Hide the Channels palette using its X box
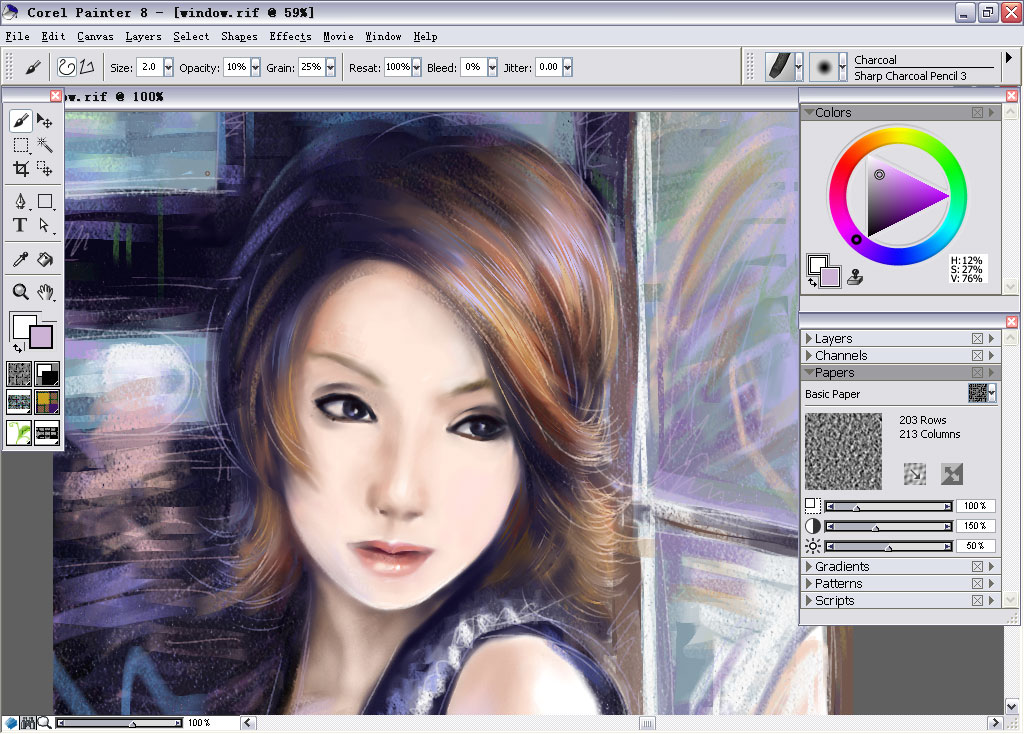Image resolution: width=1024 pixels, height=734 pixels. click(977, 355)
